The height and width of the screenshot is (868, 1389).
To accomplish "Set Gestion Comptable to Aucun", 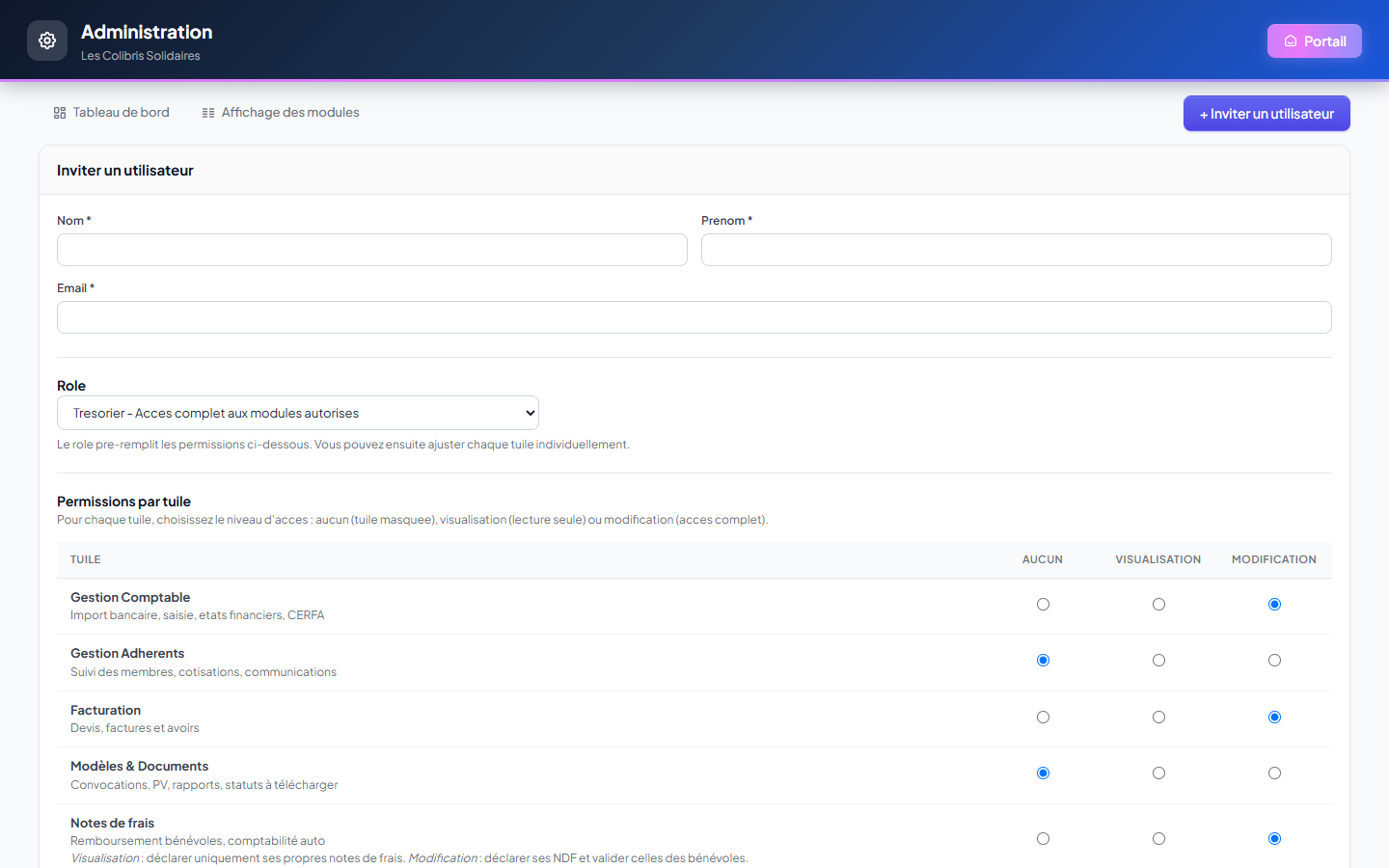I will pos(1043,605).
